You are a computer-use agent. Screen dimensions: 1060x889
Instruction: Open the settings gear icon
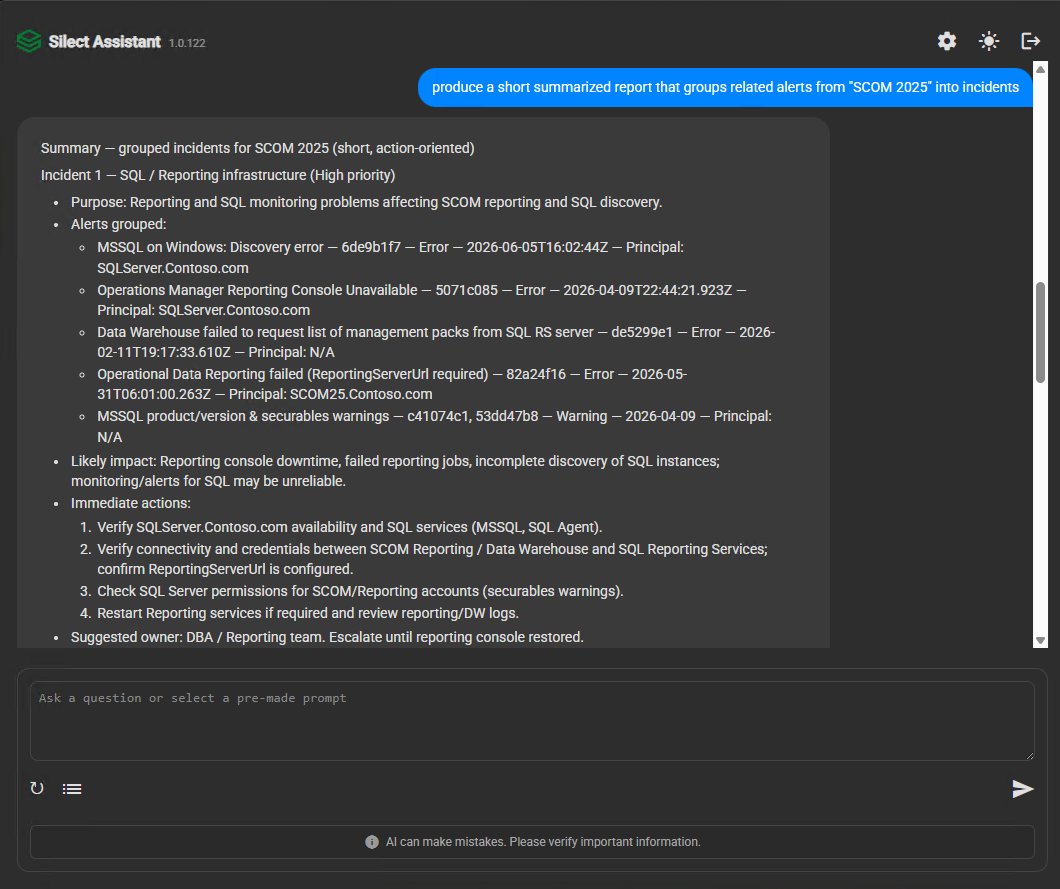click(946, 41)
